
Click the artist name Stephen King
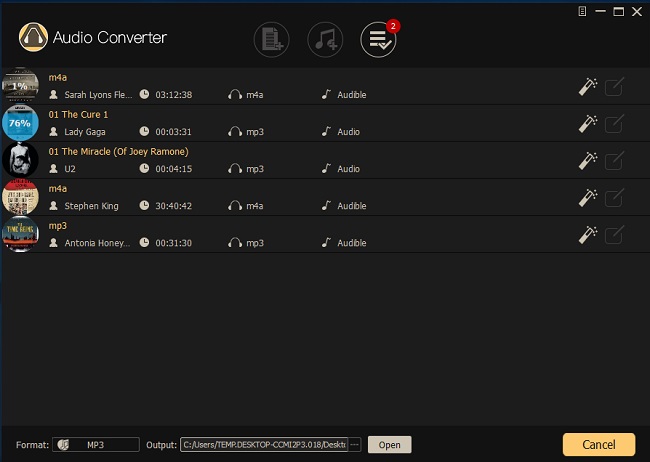pos(91,206)
